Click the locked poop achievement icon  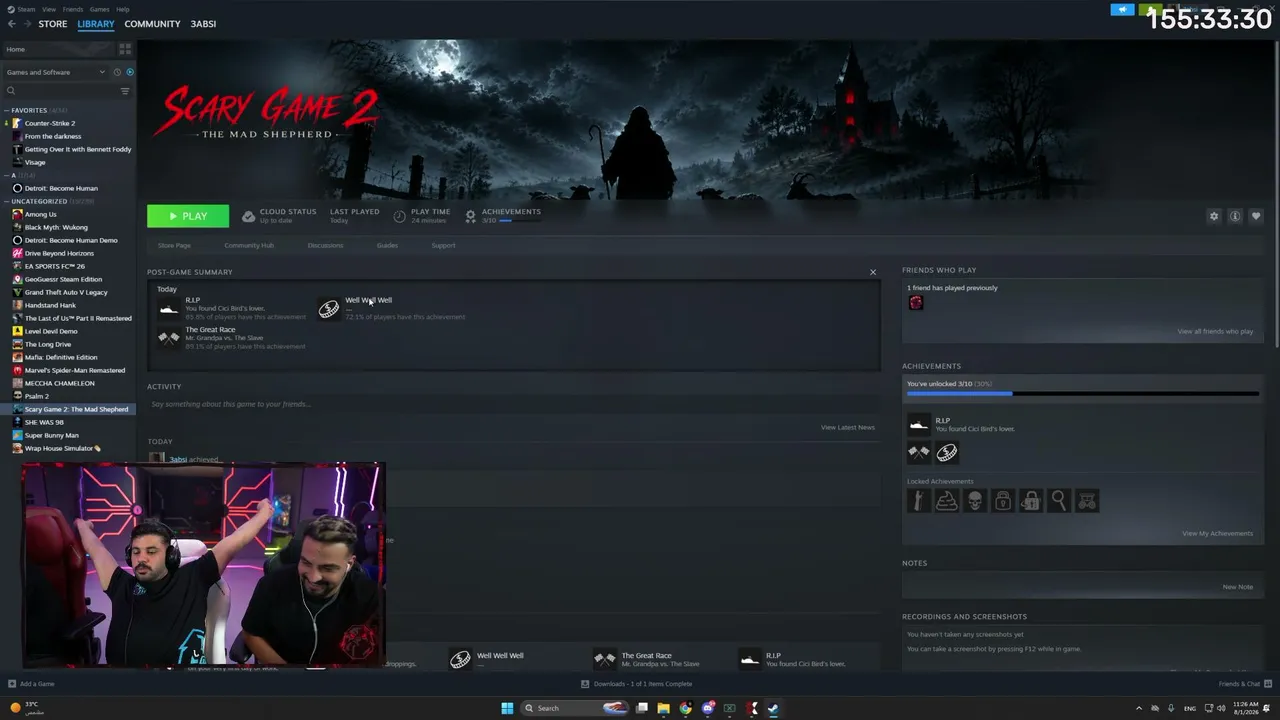(947, 501)
